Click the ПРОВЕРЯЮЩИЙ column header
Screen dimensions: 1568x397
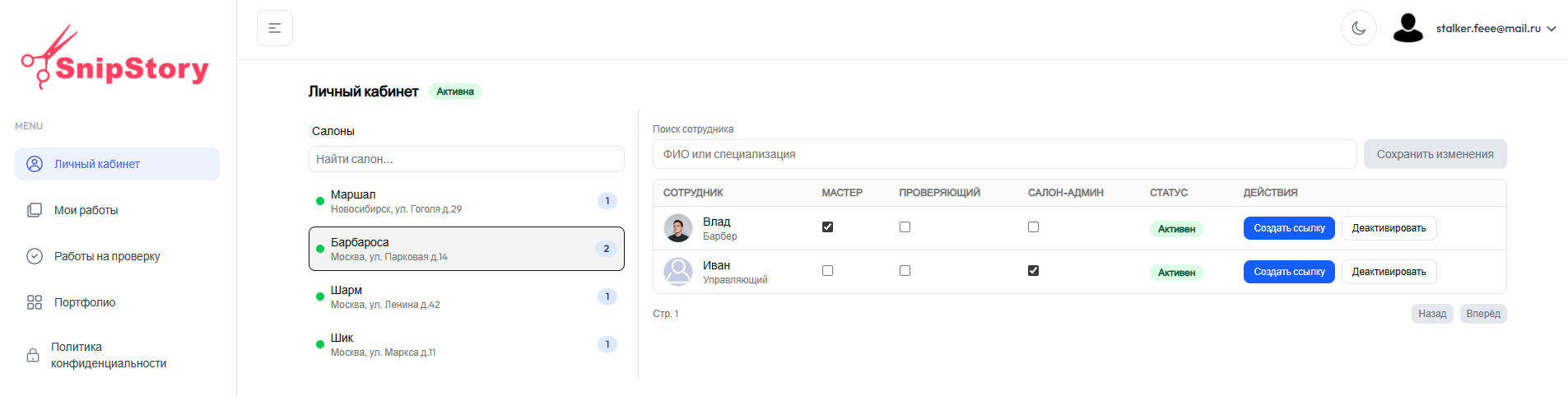click(x=939, y=193)
